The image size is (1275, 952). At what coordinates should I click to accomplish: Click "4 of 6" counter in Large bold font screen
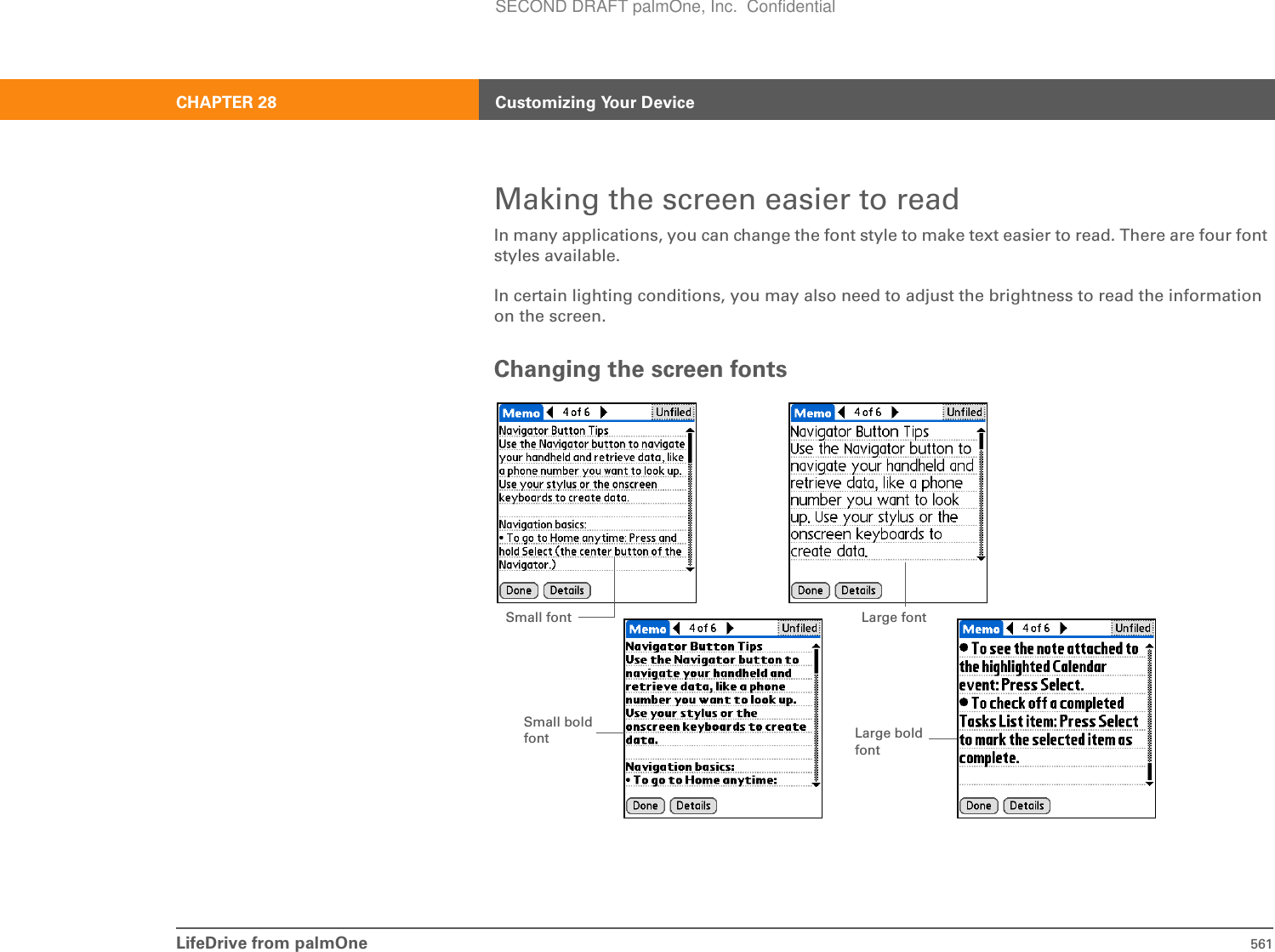(x=1036, y=629)
